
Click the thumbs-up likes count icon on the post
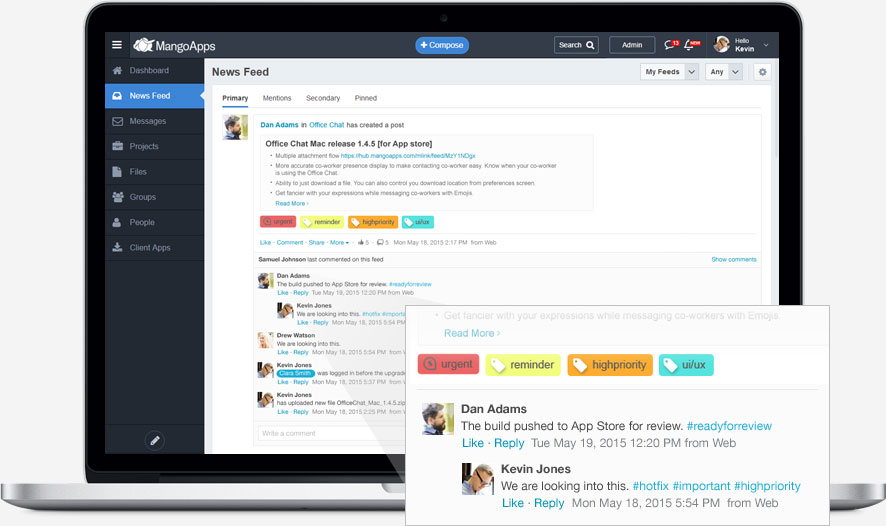(x=363, y=242)
